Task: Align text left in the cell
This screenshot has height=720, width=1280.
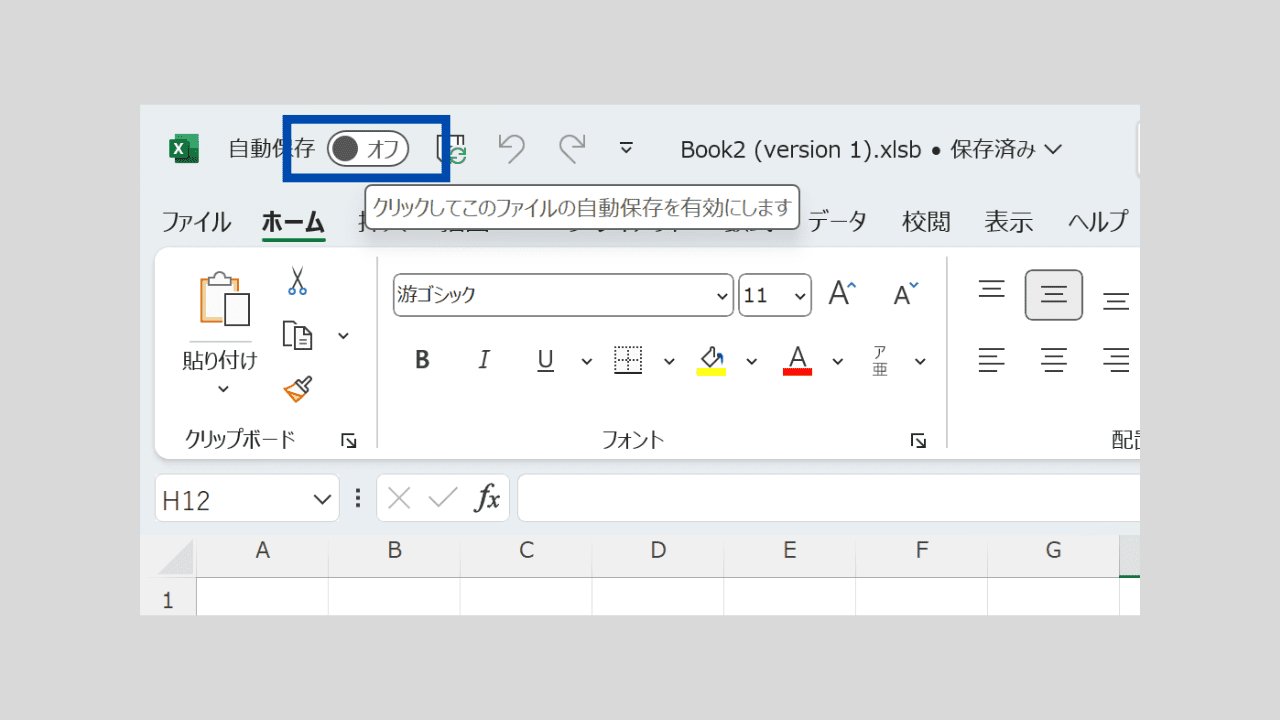Action: (992, 360)
